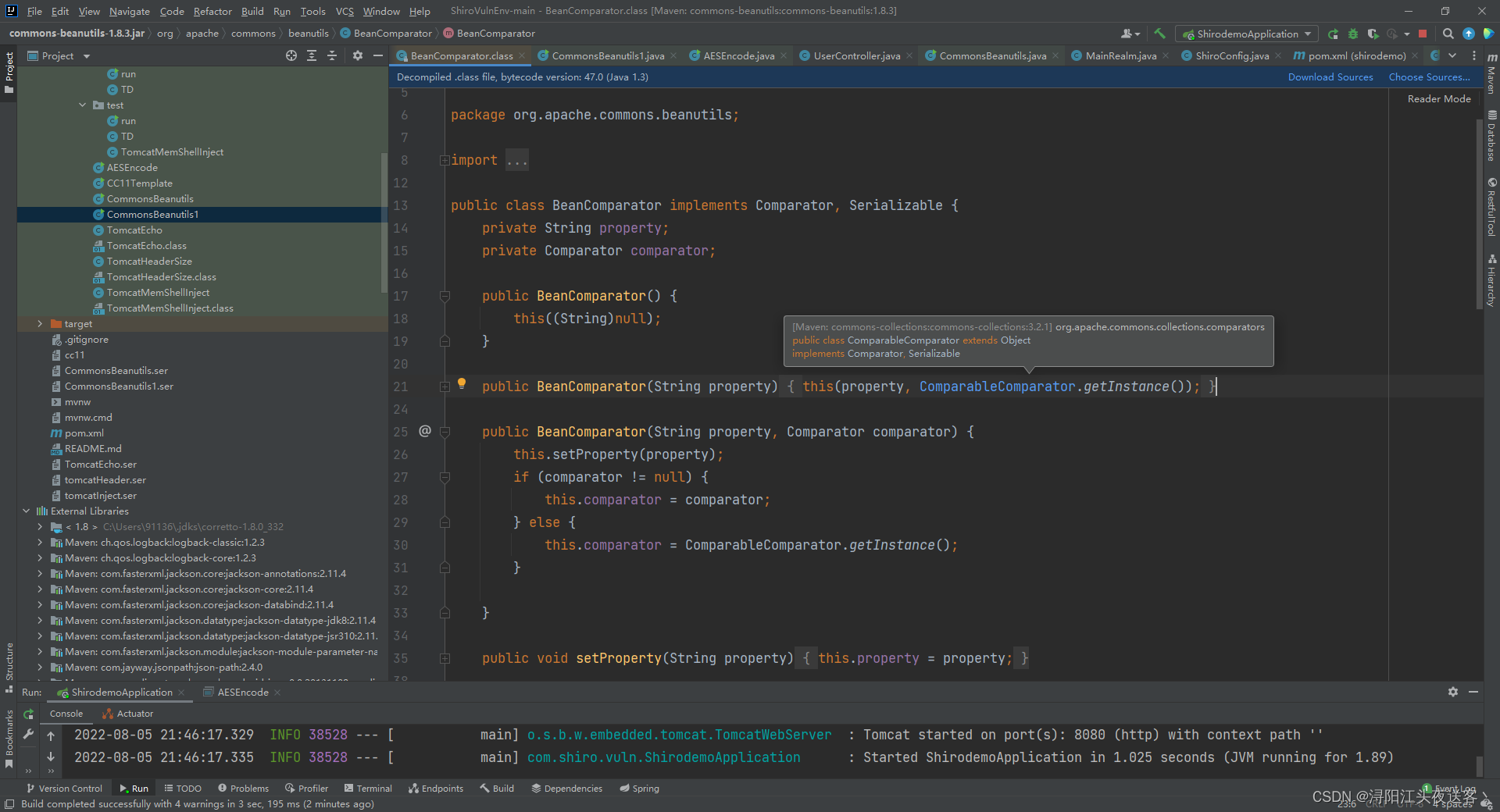Expand the target folder

point(40,323)
